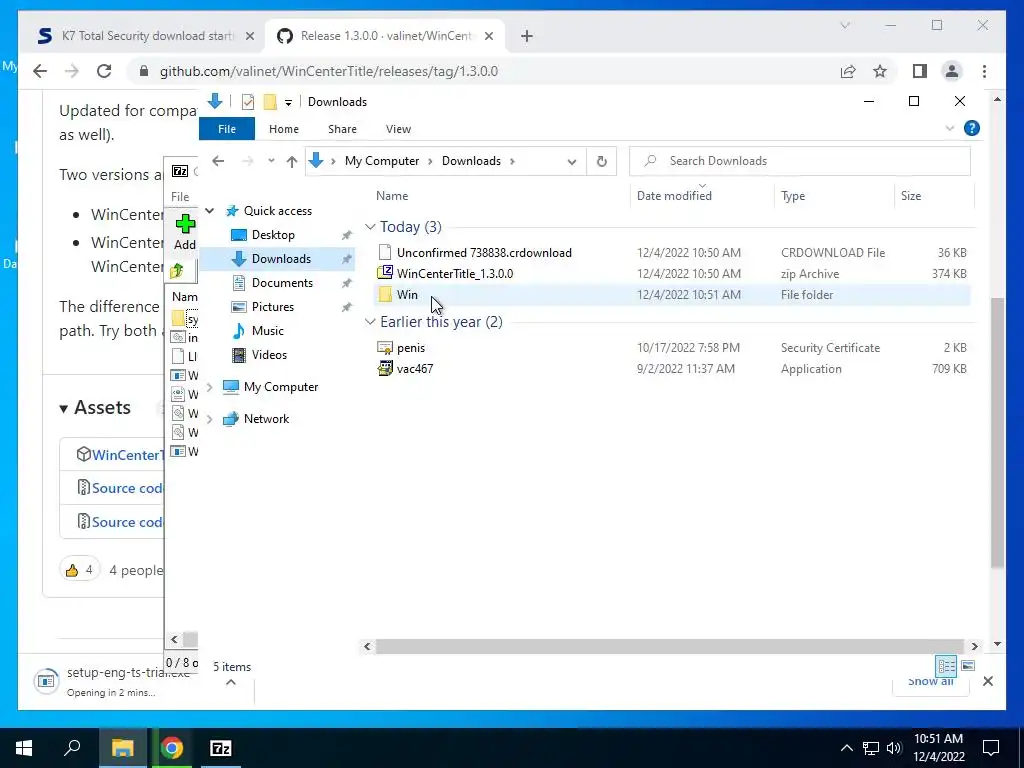Go back in Chrome browser
1024x768 pixels.
click(x=40, y=71)
